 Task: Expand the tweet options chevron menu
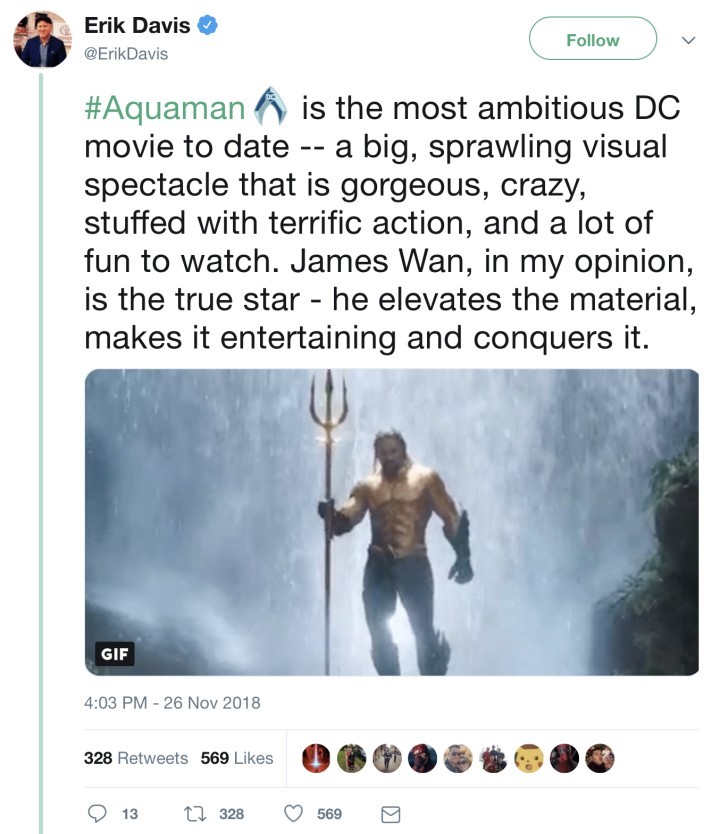687,40
